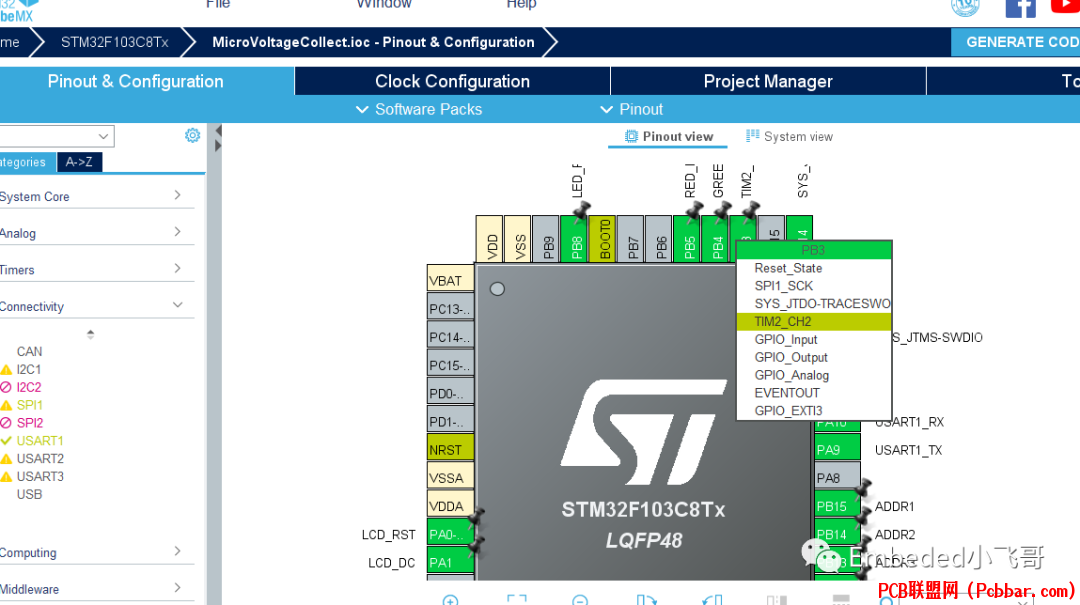Open the categories settings gear
1080x605 pixels.
click(x=192, y=135)
